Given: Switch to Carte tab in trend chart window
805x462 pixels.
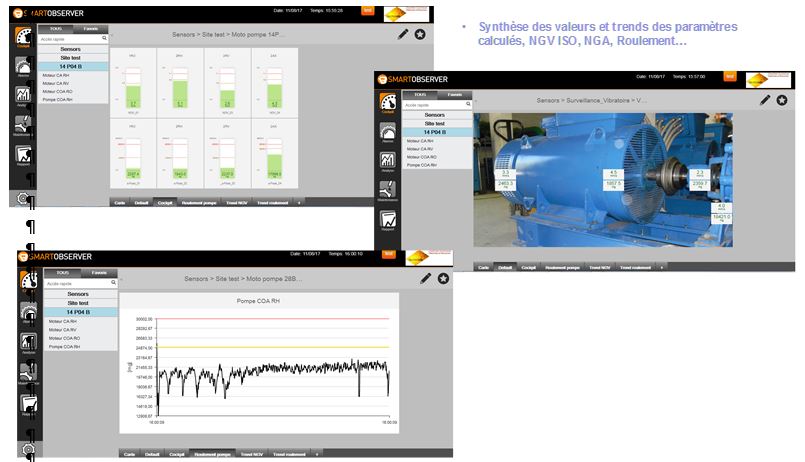Looking at the screenshot, I should pyautogui.click(x=129, y=454).
